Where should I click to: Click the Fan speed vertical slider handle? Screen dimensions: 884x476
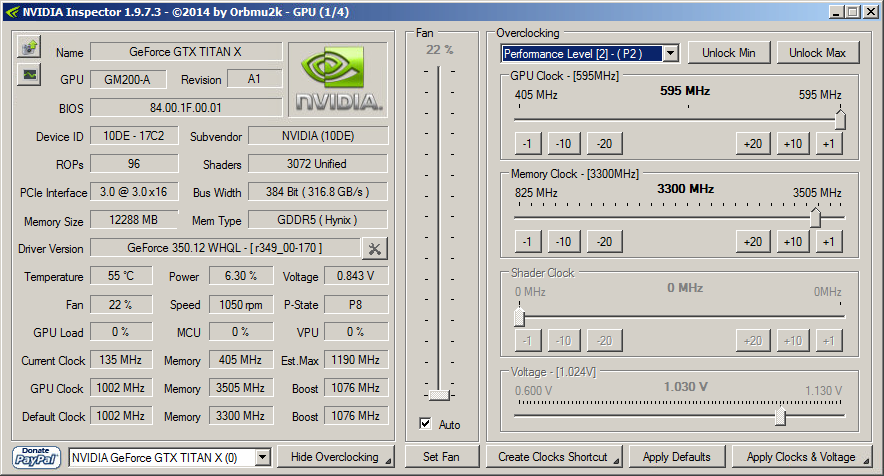pos(439,395)
